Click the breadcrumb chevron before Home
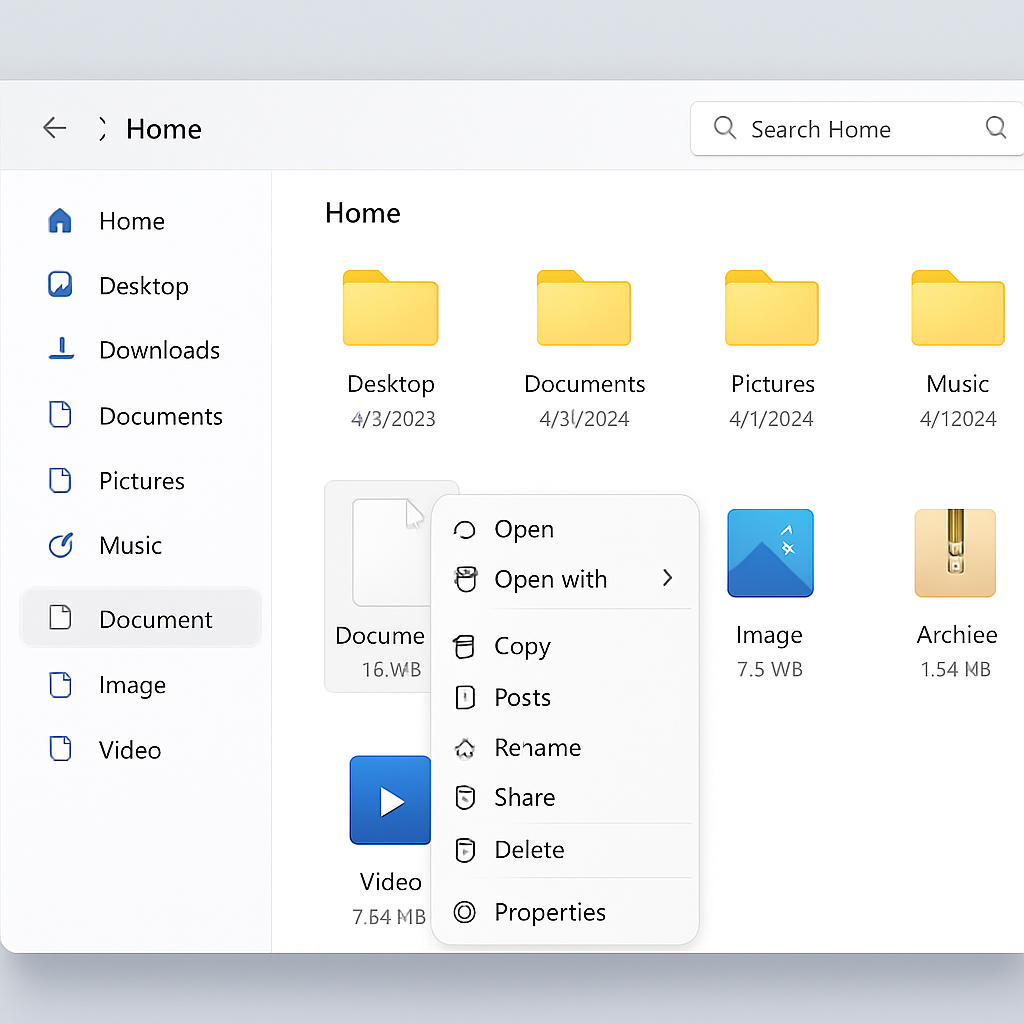1024x1024 pixels. tap(102, 129)
